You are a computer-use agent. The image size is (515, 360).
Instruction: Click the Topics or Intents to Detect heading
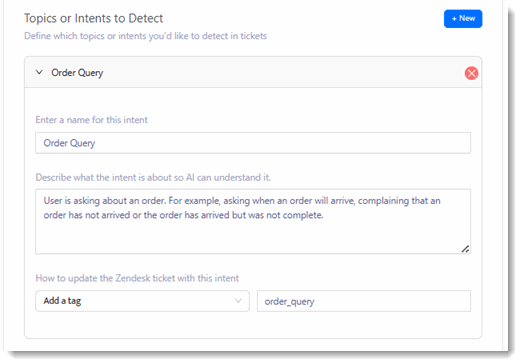pos(94,18)
